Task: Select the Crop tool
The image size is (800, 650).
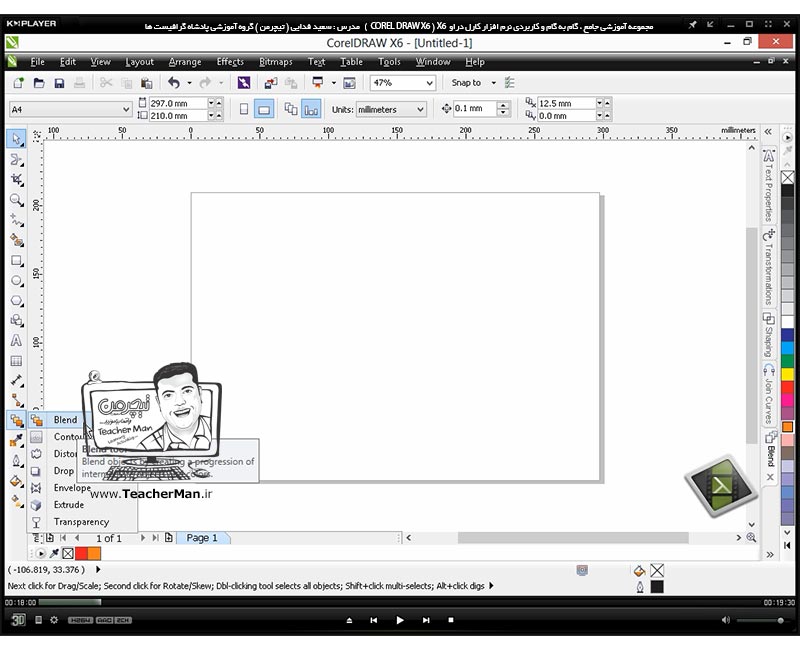Action: [x=16, y=179]
